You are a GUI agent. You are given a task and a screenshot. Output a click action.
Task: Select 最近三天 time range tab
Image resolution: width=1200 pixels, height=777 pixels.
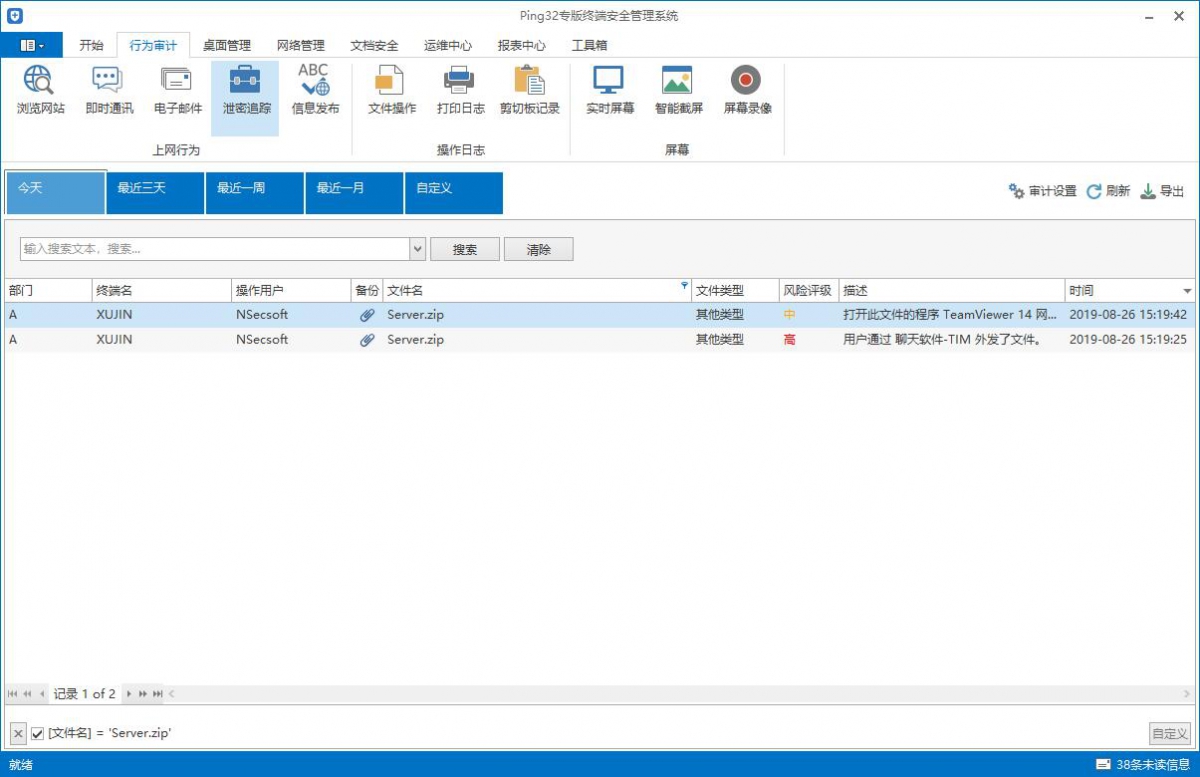(x=155, y=192)
